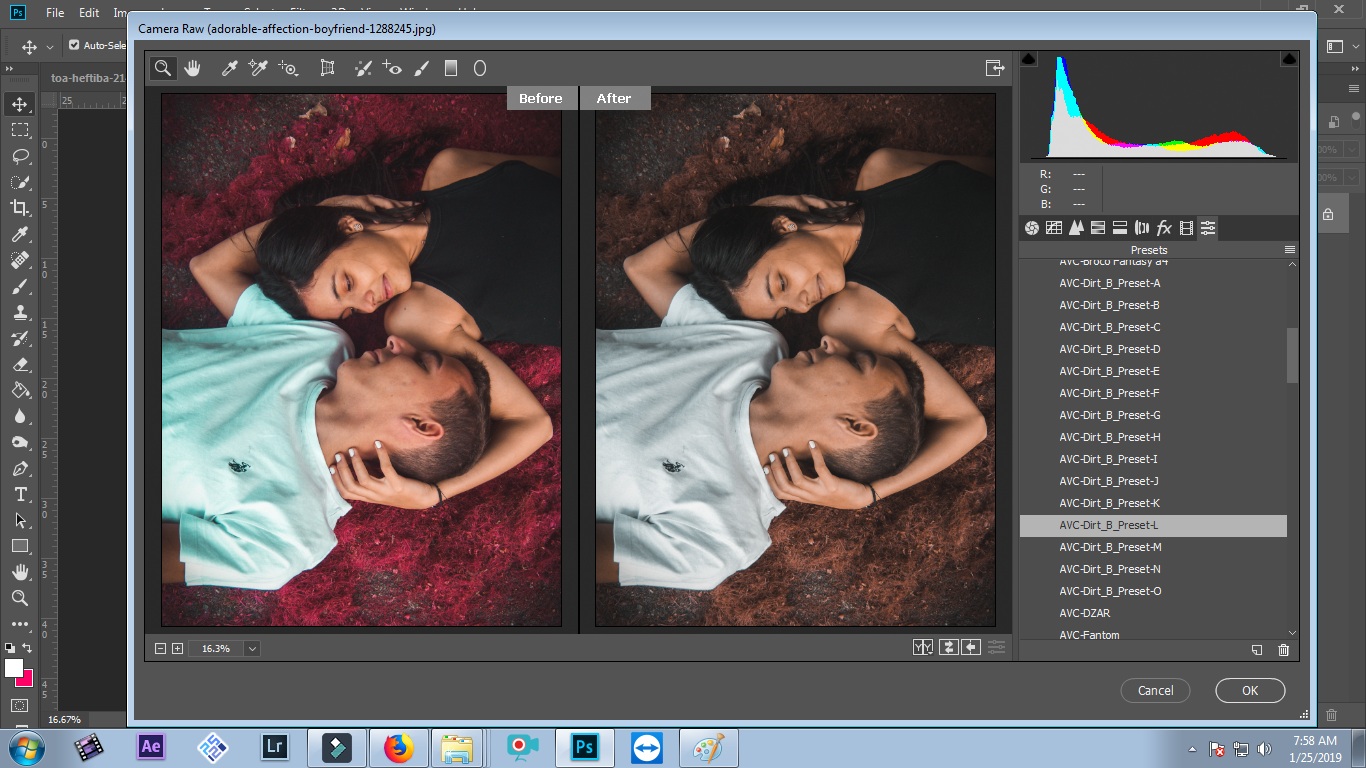The width and height of the screenshot is (1366, 768).
Task: Open the Basic panel tab
Action: 1032,228
